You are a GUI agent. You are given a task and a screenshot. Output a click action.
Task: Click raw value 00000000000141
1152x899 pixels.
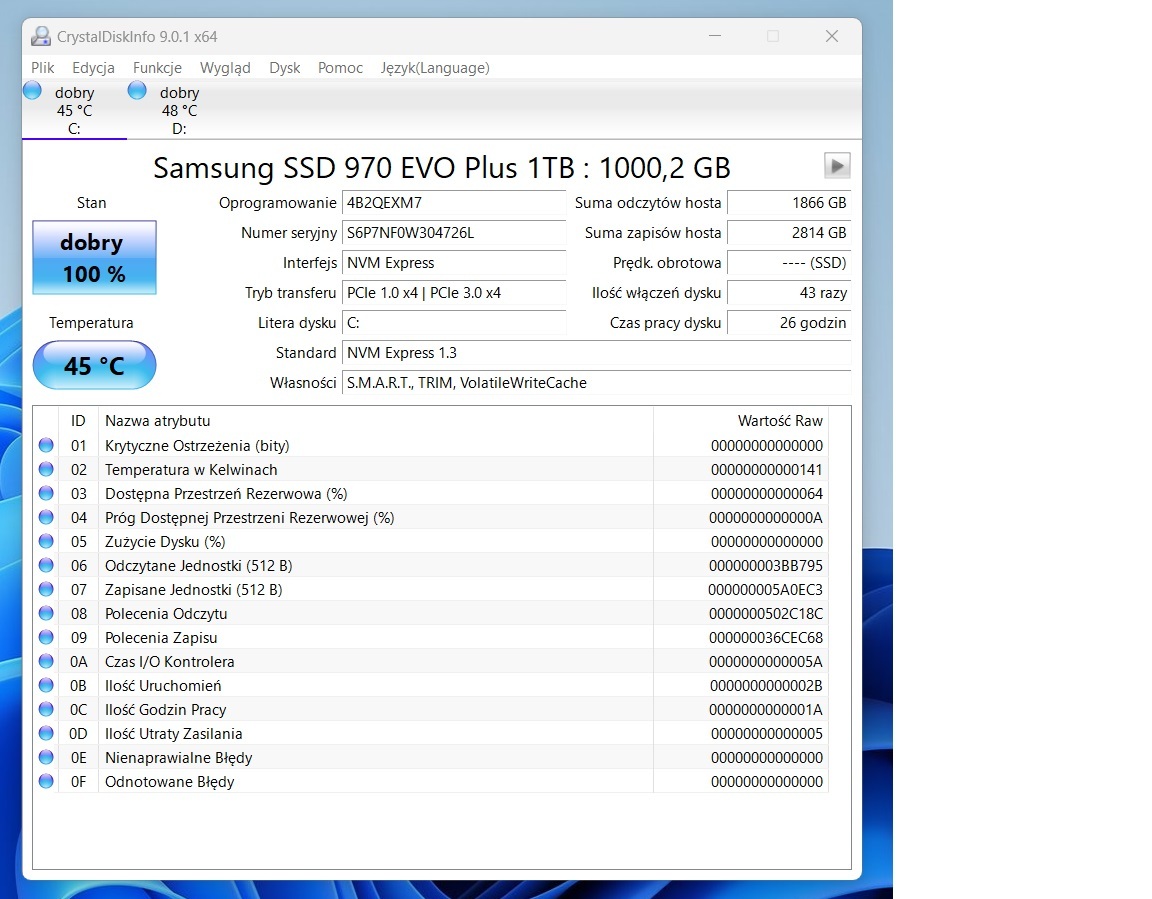766,469
